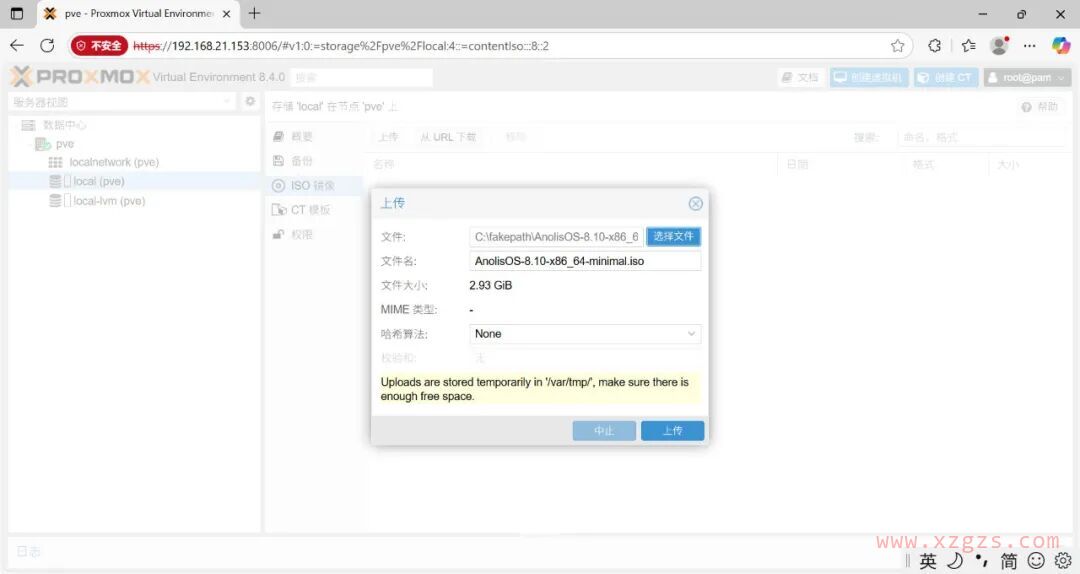The width and height of the screenshot is (1080, 574).
Task: Click browser refresh icon
Action: [x=47, y=45]
